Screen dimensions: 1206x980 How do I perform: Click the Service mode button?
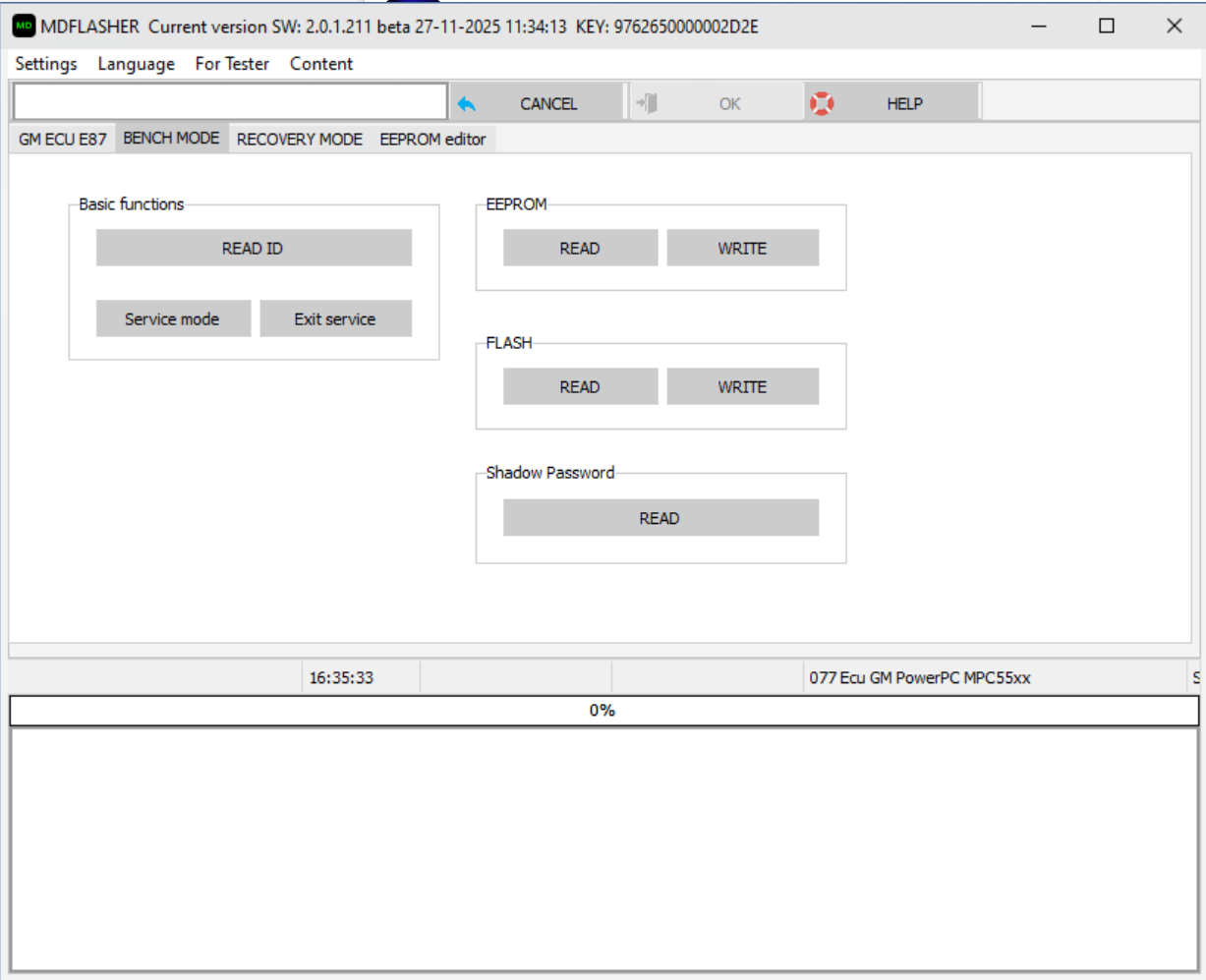tap(172, 319)
